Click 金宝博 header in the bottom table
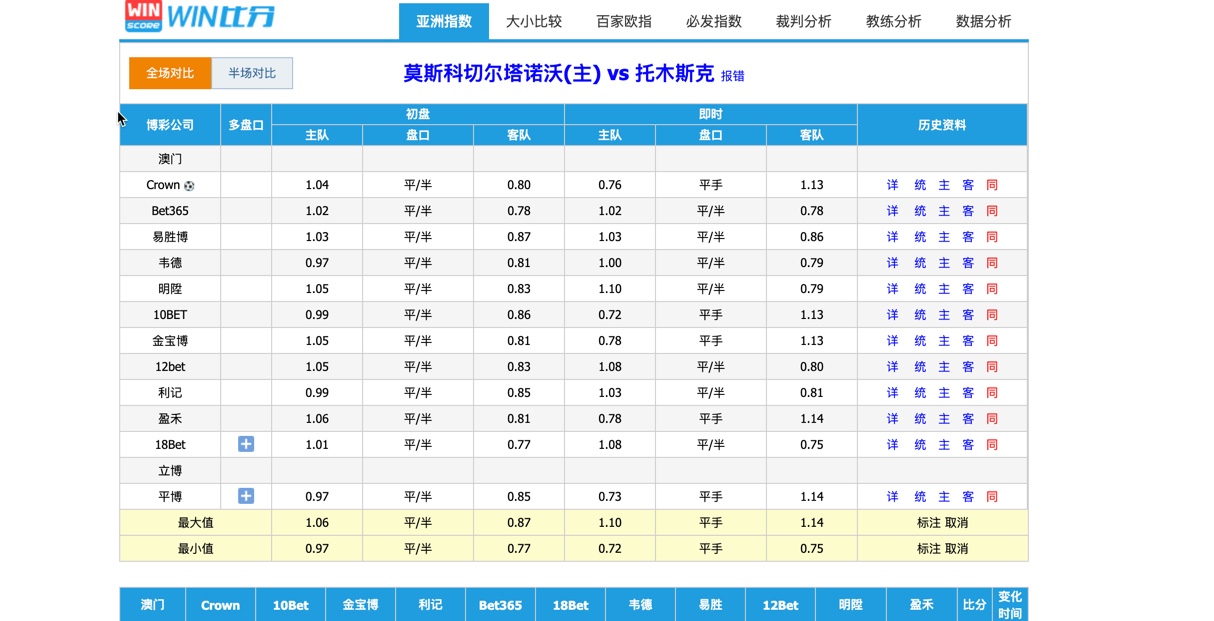 [x=360, y=605]
